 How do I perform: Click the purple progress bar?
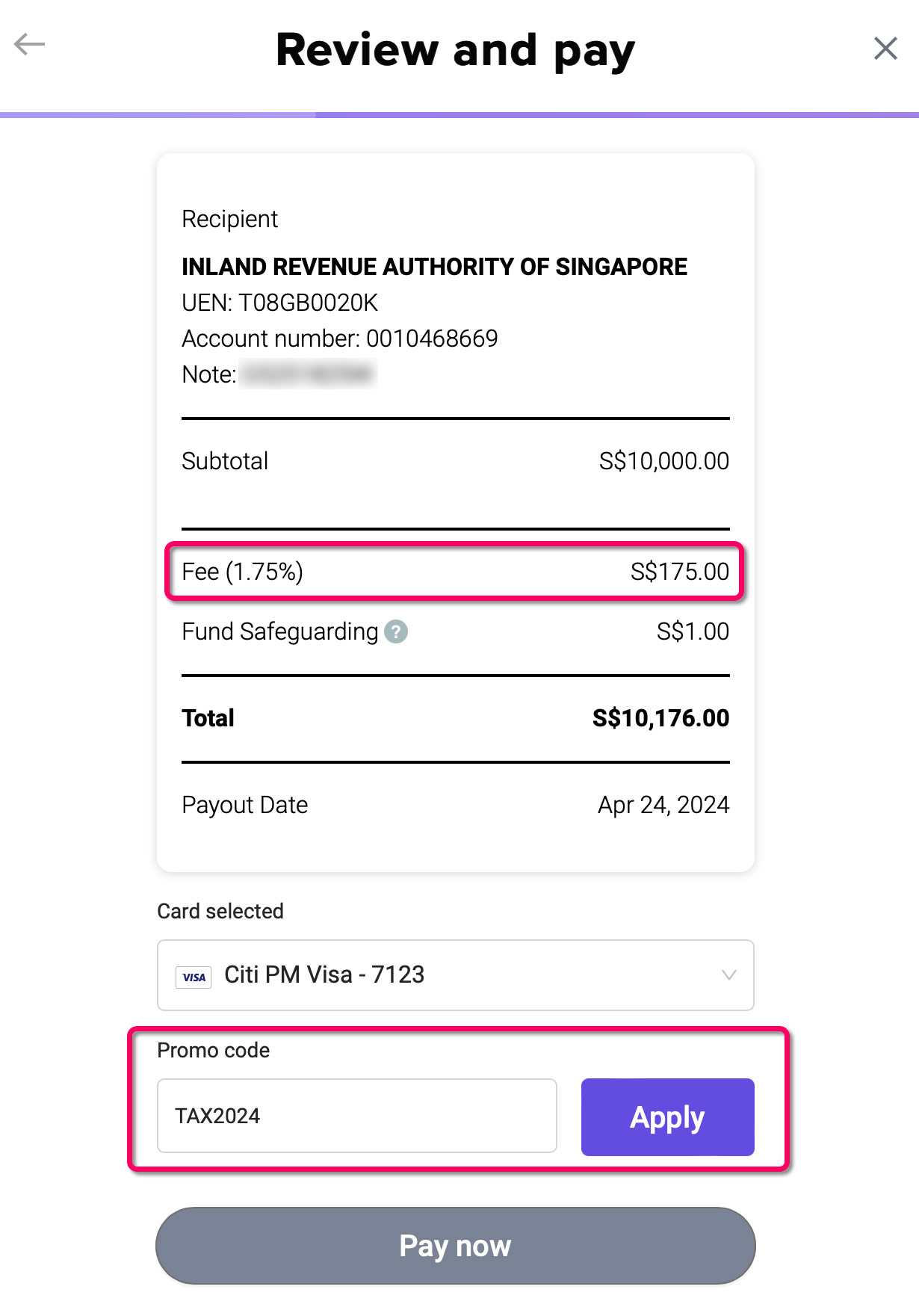(459, 115)
